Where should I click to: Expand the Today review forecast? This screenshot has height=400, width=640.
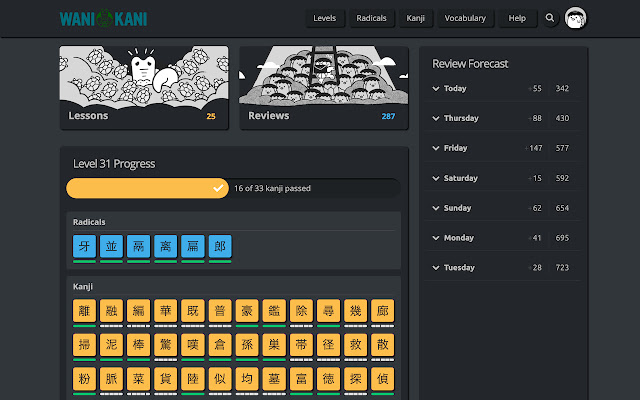[436, 89]
